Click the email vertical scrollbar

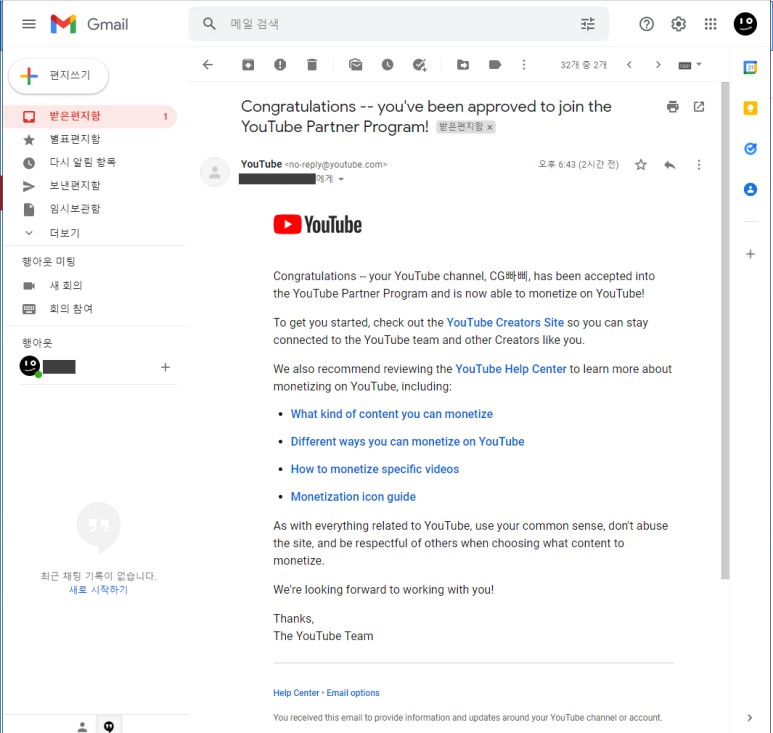pos(725,330)
